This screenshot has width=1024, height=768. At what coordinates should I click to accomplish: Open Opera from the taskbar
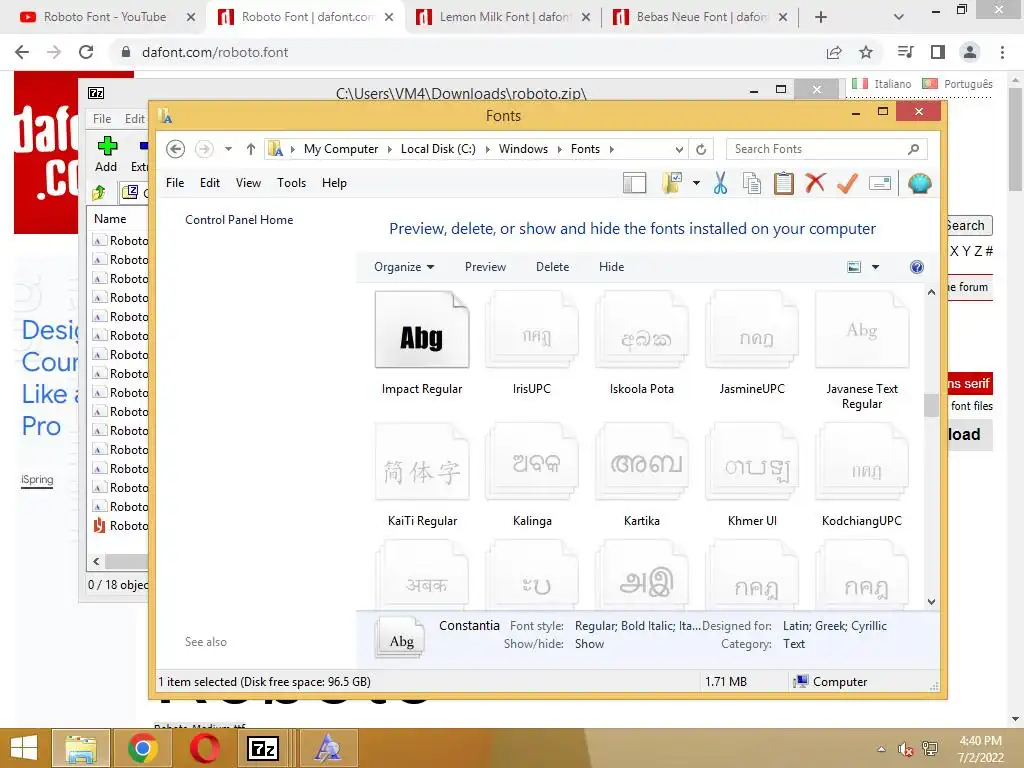[205, 748]
